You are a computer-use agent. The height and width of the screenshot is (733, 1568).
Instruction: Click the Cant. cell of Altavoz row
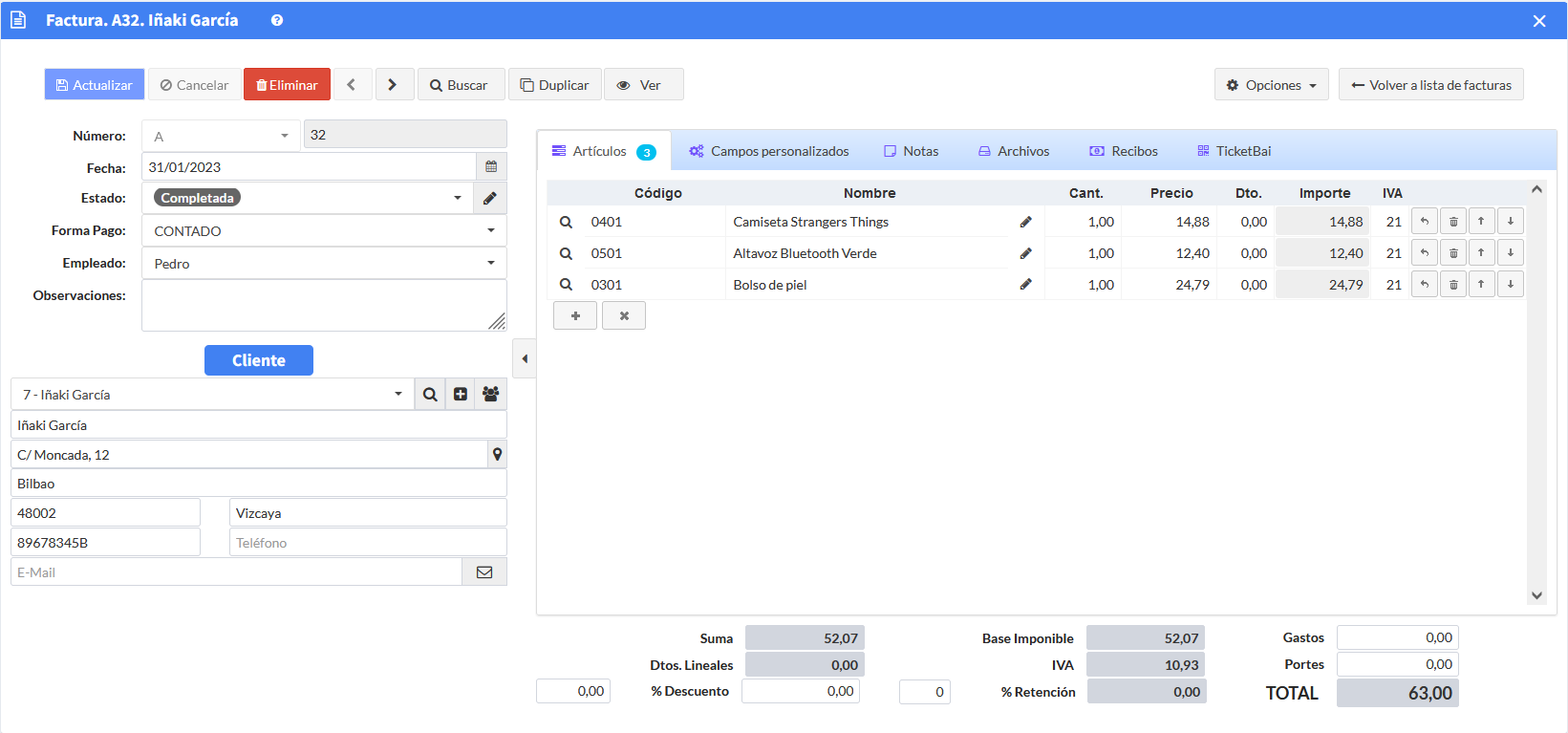click(x=1084, y=253)
